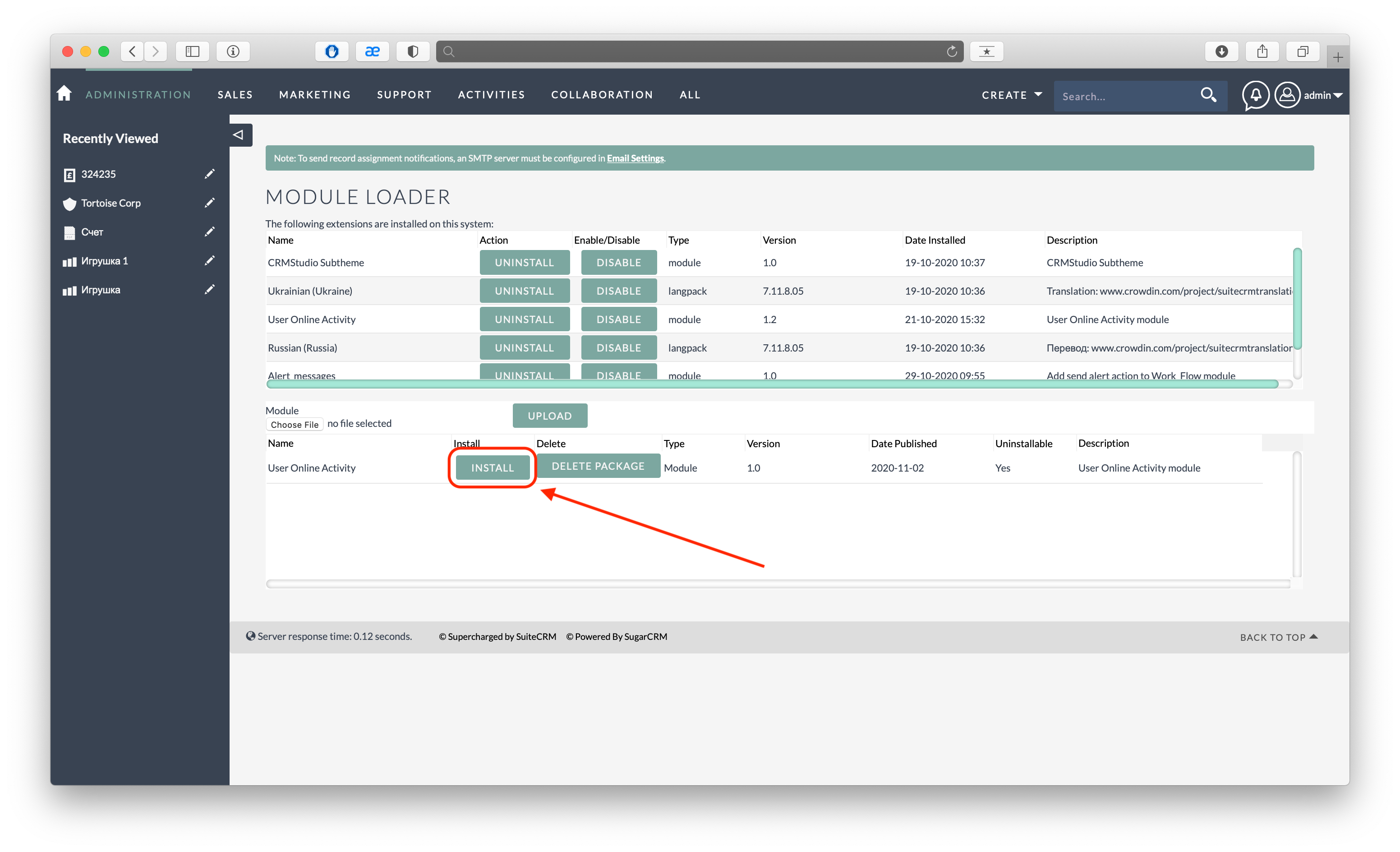
Task: Edit Игрушка 1 via pencil icon
Action: click(x=210, y=261)
